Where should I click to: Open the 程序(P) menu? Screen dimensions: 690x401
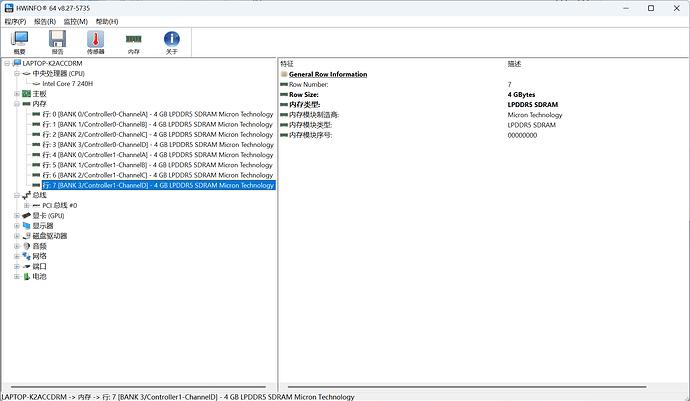pos(15,20)
